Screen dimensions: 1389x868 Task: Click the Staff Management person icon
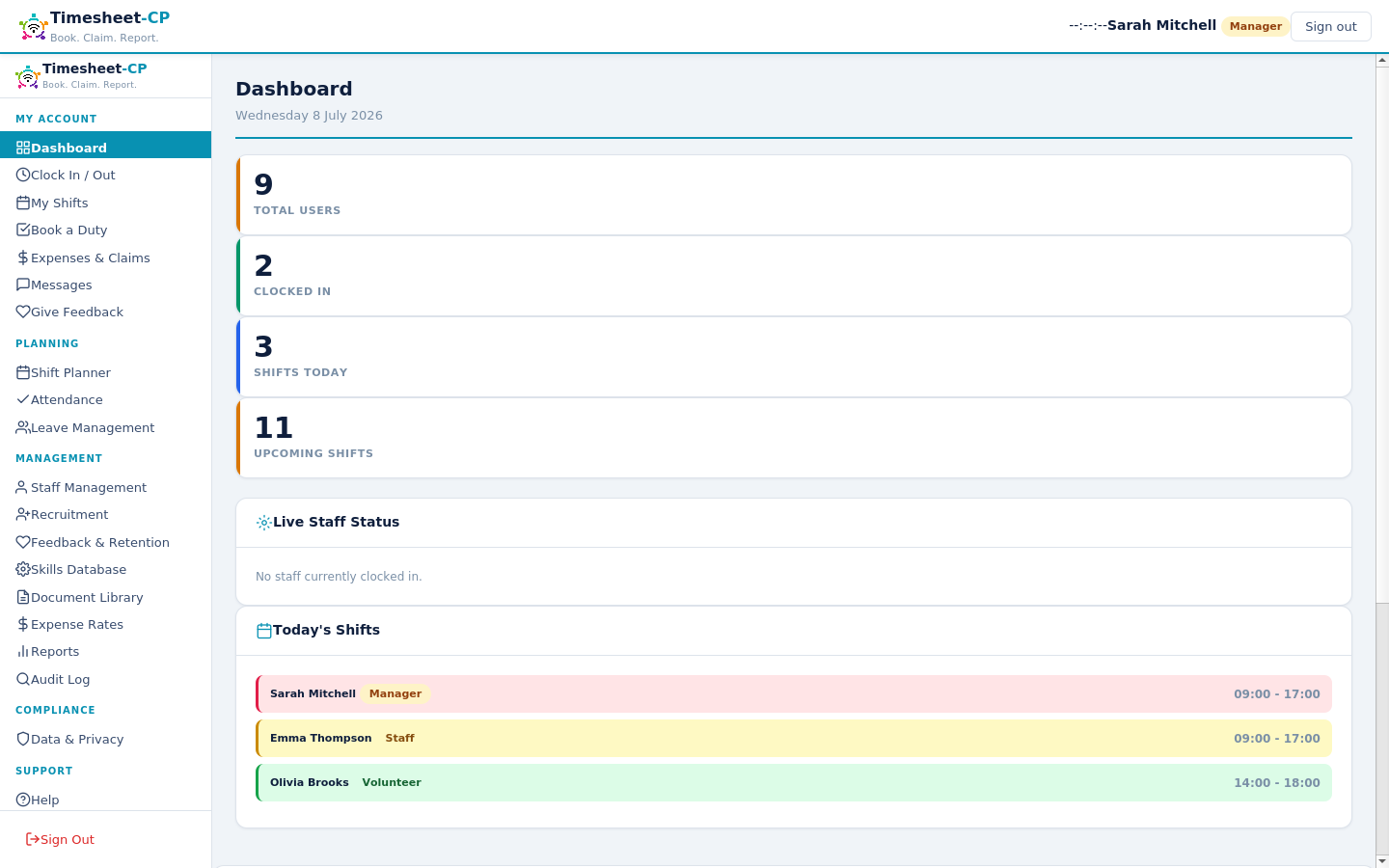pos(23,487)
